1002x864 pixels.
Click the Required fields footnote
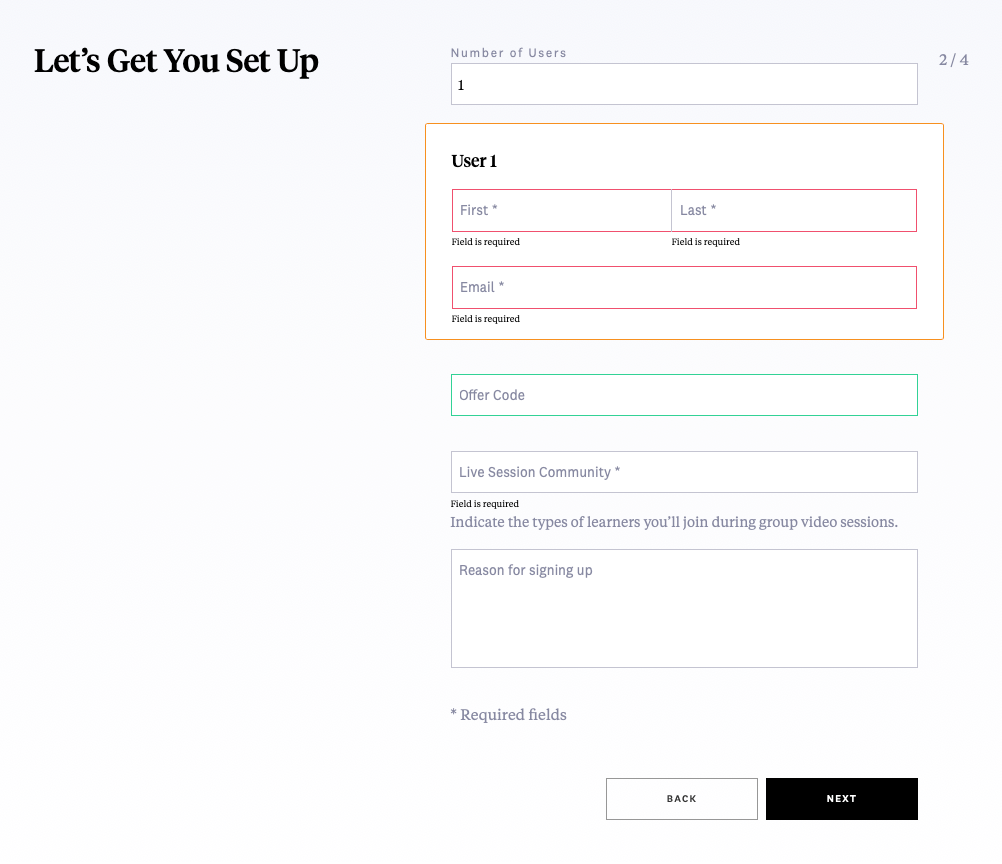[509, 714]
